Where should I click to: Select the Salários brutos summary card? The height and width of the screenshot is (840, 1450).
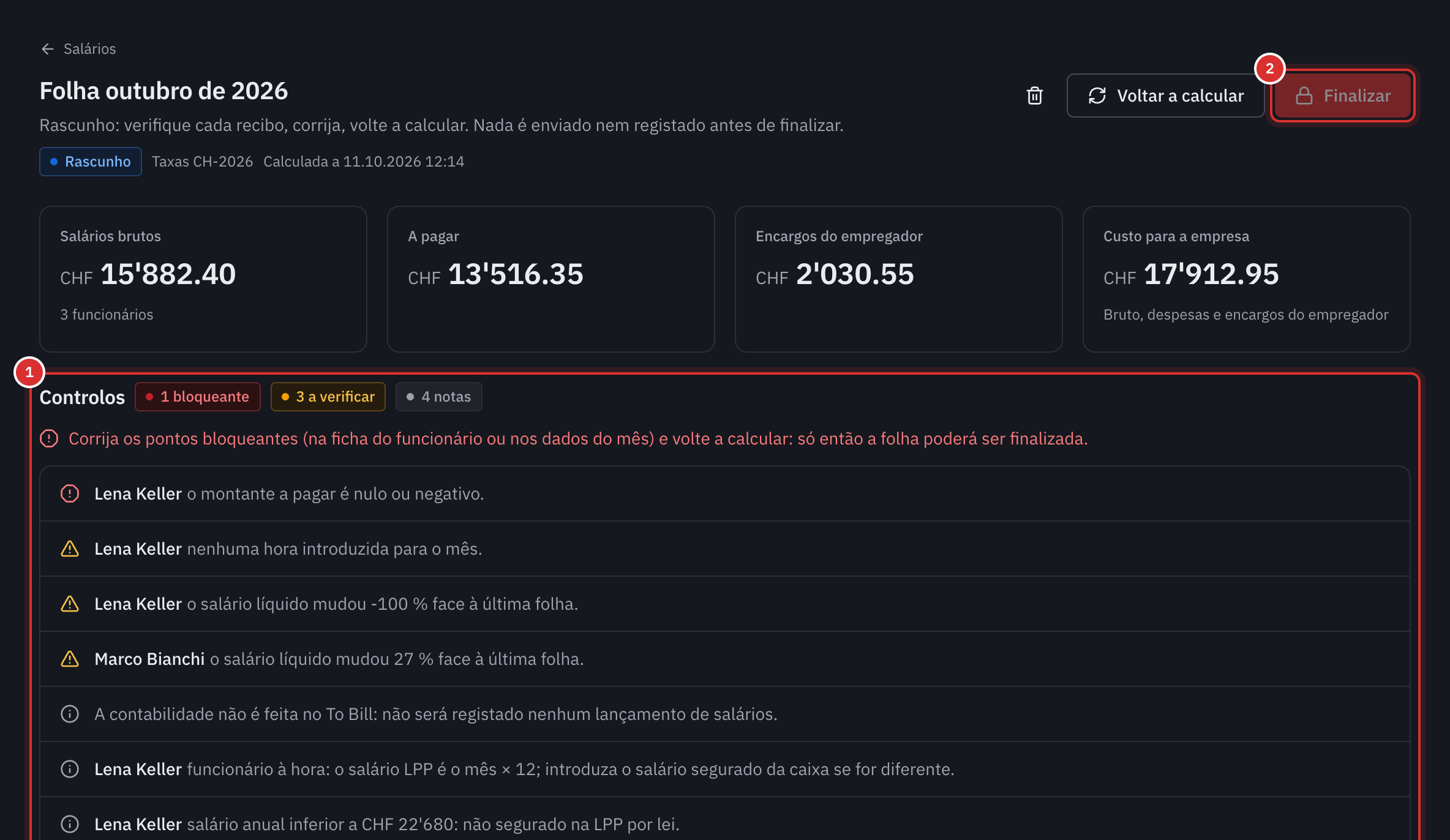pos(203,279)
